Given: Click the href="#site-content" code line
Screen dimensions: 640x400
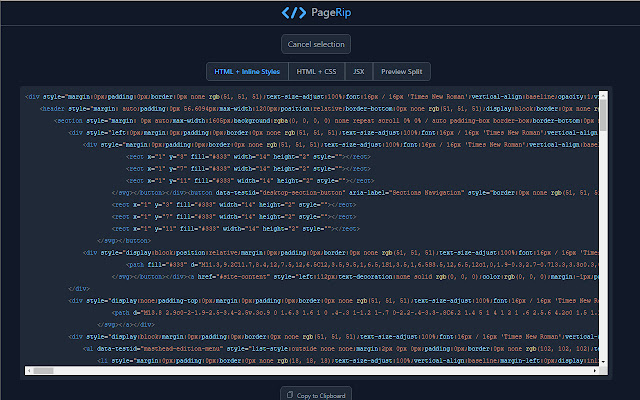Looking at the screenshot, I should [x=355, y=277].
